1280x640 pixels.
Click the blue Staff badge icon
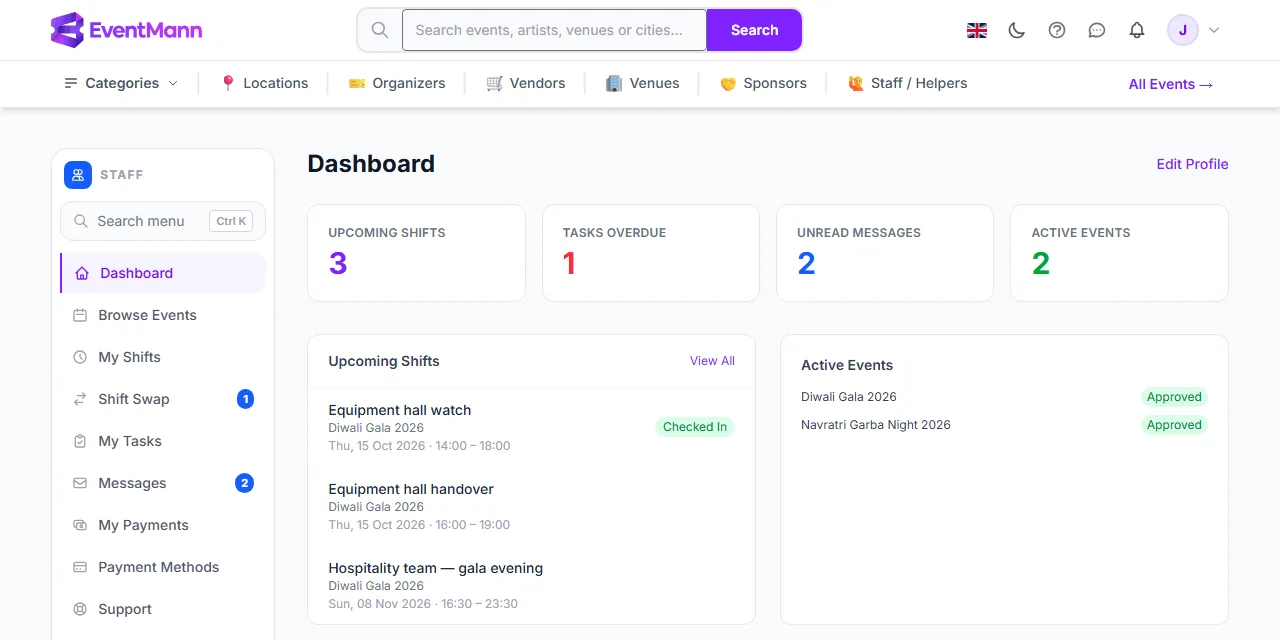[x=78, y=175]
